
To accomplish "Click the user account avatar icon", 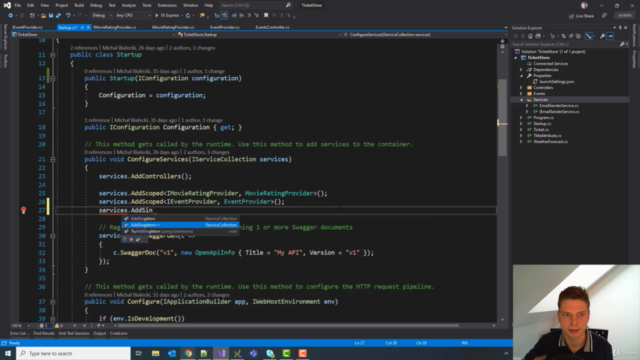I will pyautogui.click(x=584, y=5).
